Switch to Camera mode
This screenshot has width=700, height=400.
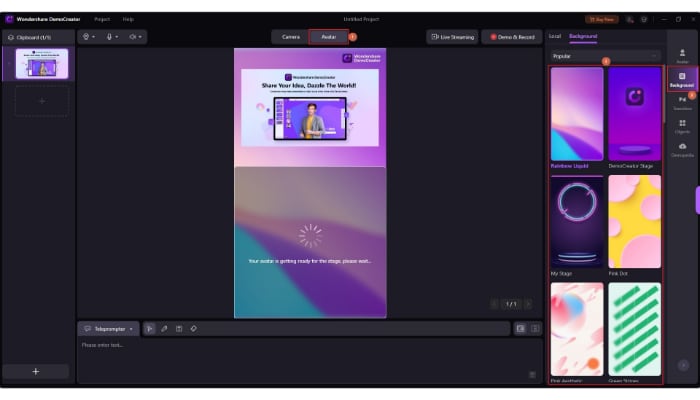(291, 37)
